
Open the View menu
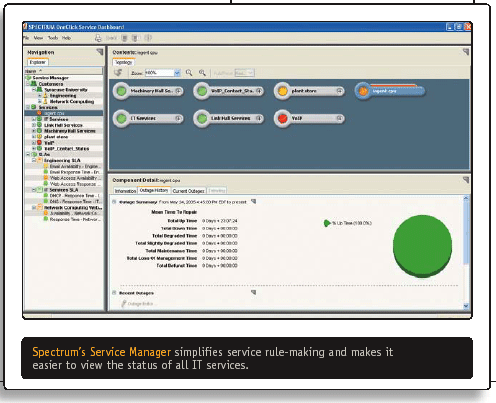click(38, 38)
